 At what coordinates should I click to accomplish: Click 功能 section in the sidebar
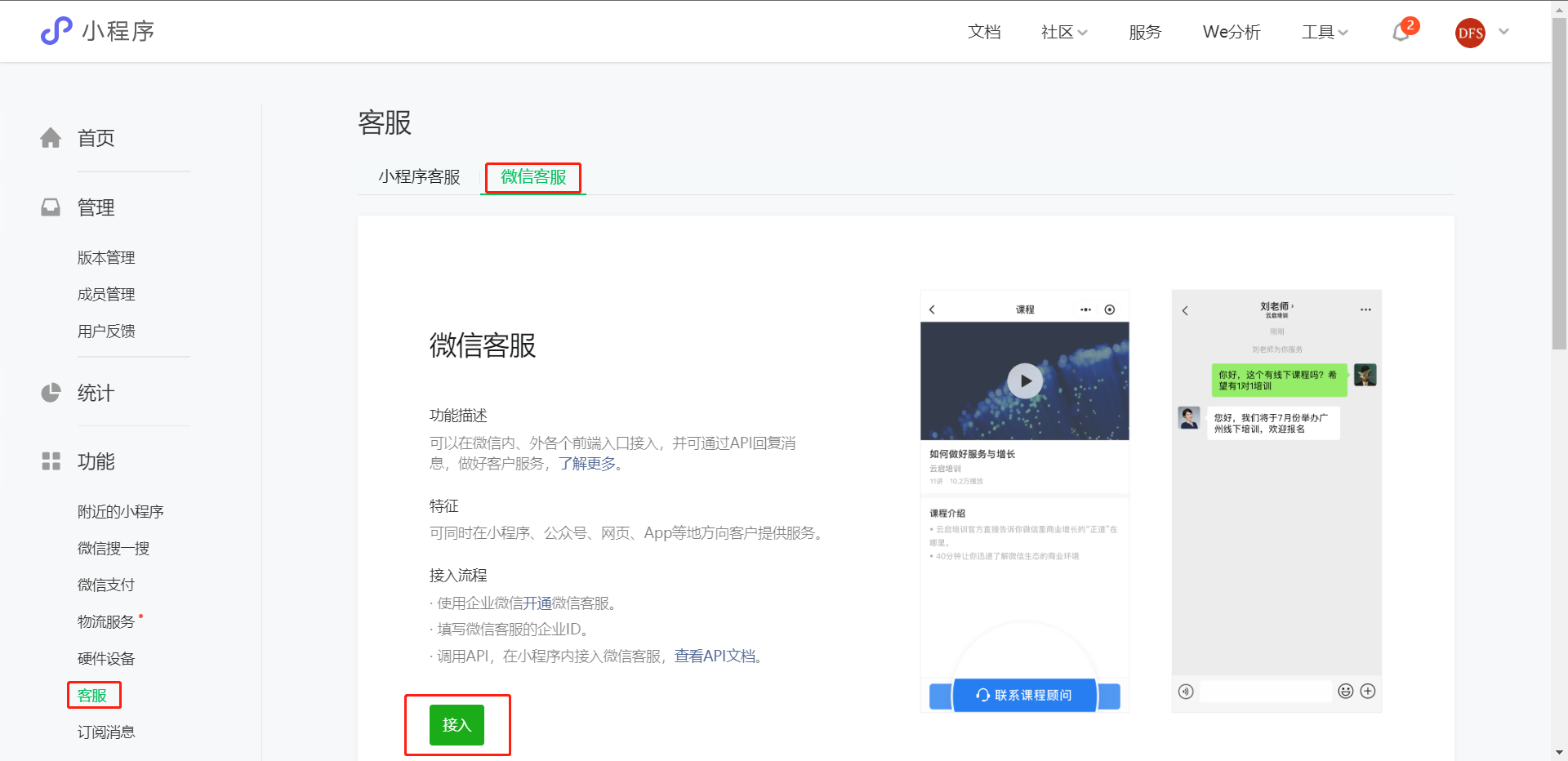[96, 461]
